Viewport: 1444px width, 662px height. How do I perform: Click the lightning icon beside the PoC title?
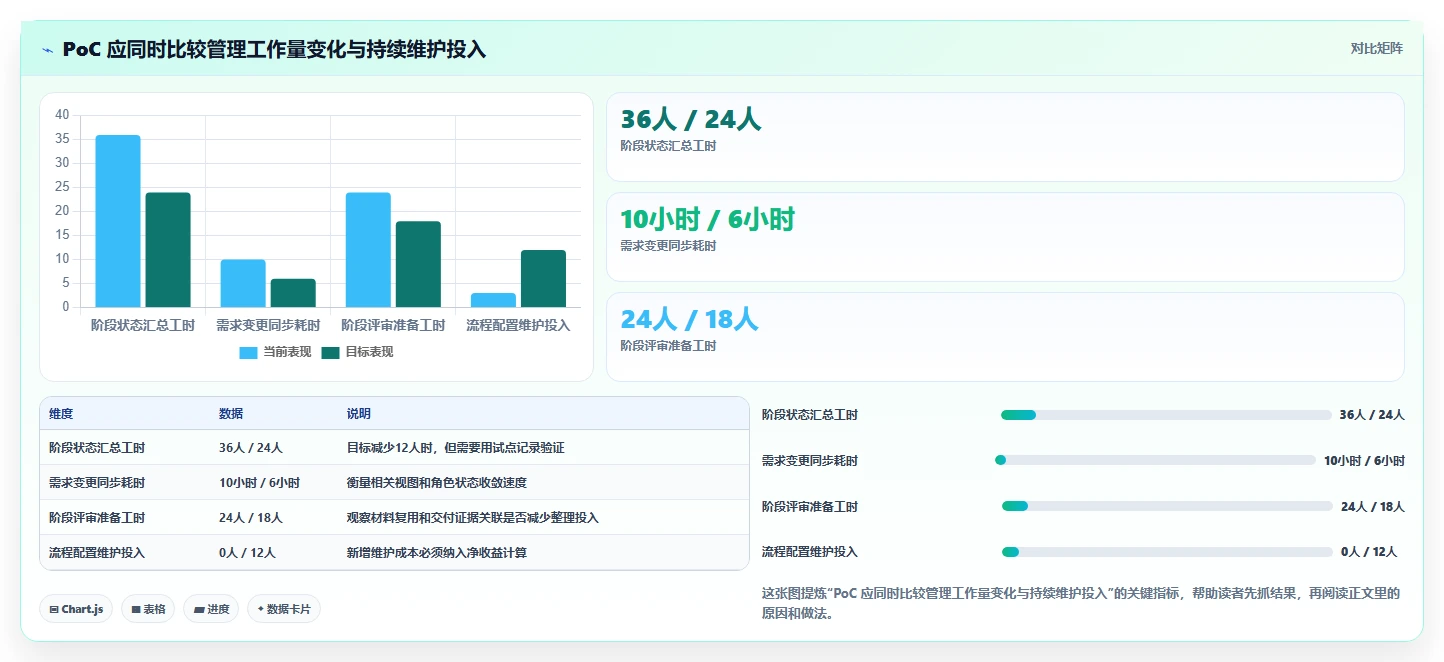click(x=48, y=50)
